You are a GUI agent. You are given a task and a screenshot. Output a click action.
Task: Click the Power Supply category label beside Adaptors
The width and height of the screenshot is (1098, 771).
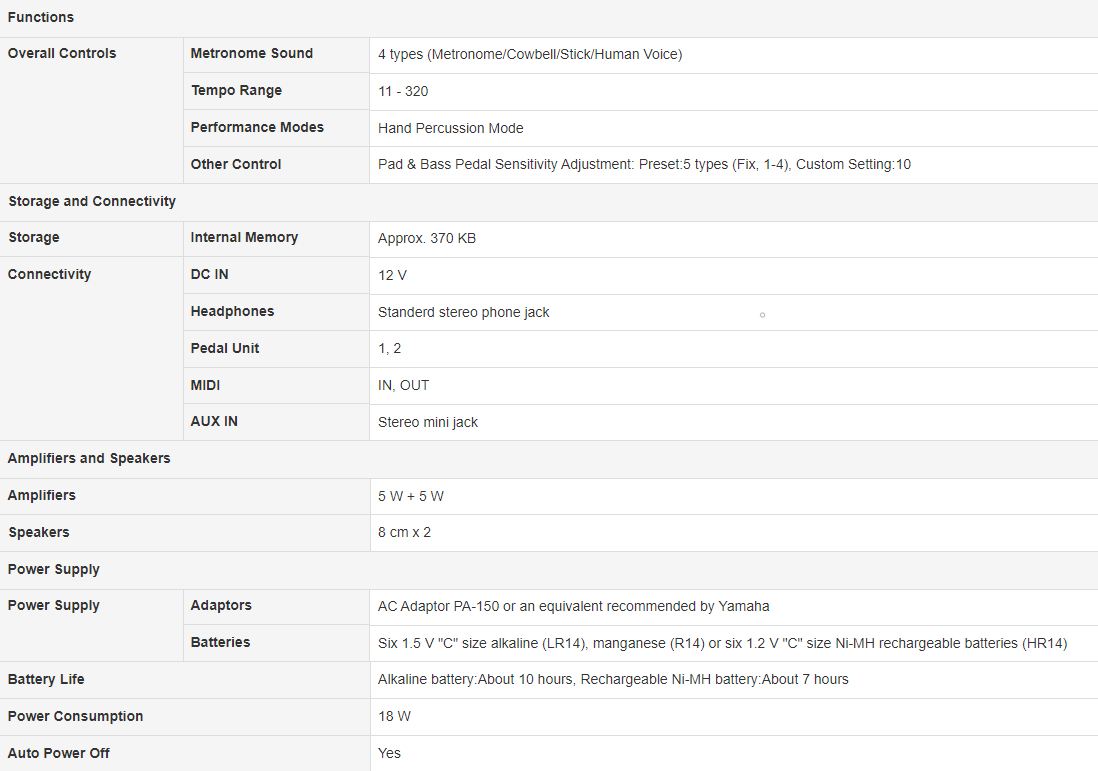[x=53, y=605]
